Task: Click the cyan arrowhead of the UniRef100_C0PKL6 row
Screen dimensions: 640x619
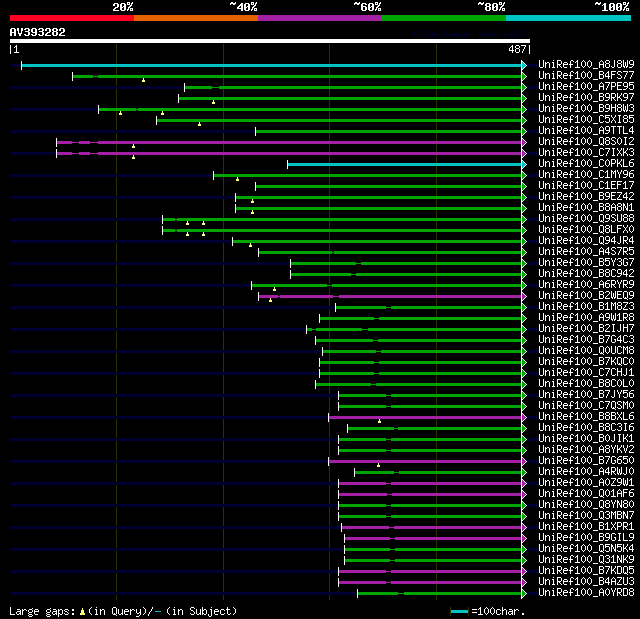Action: 524,164
